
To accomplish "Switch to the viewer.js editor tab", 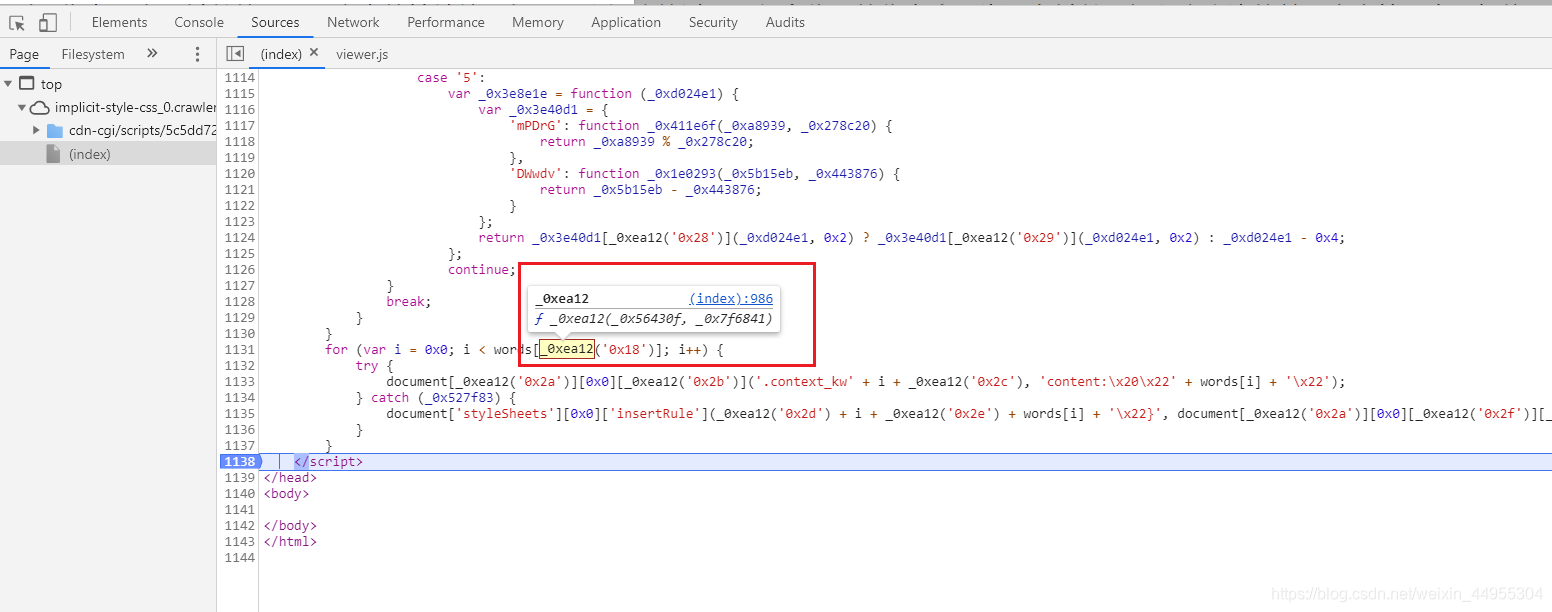I will 362,54.
